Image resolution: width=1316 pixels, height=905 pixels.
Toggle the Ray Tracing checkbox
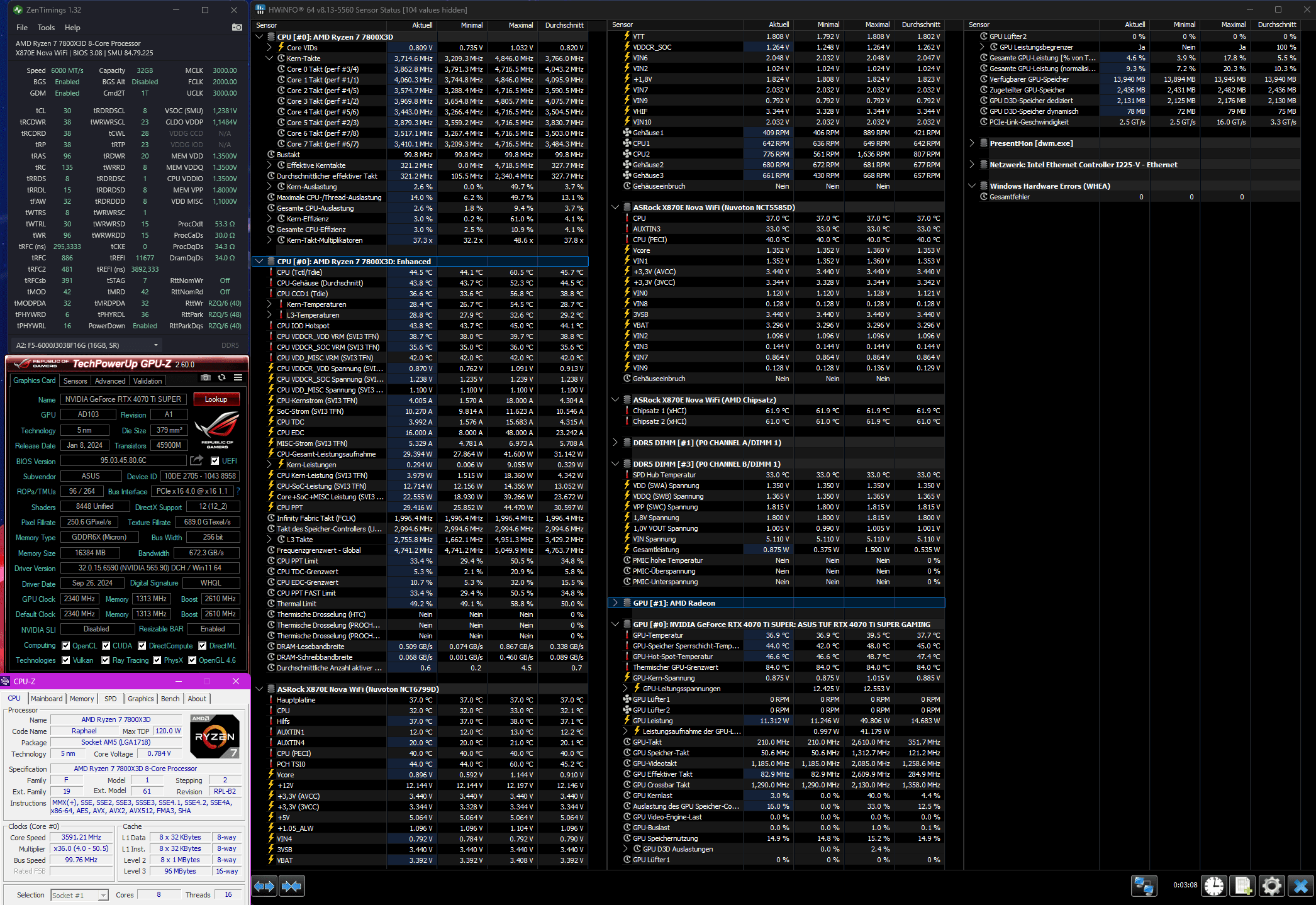pos(106,660)
